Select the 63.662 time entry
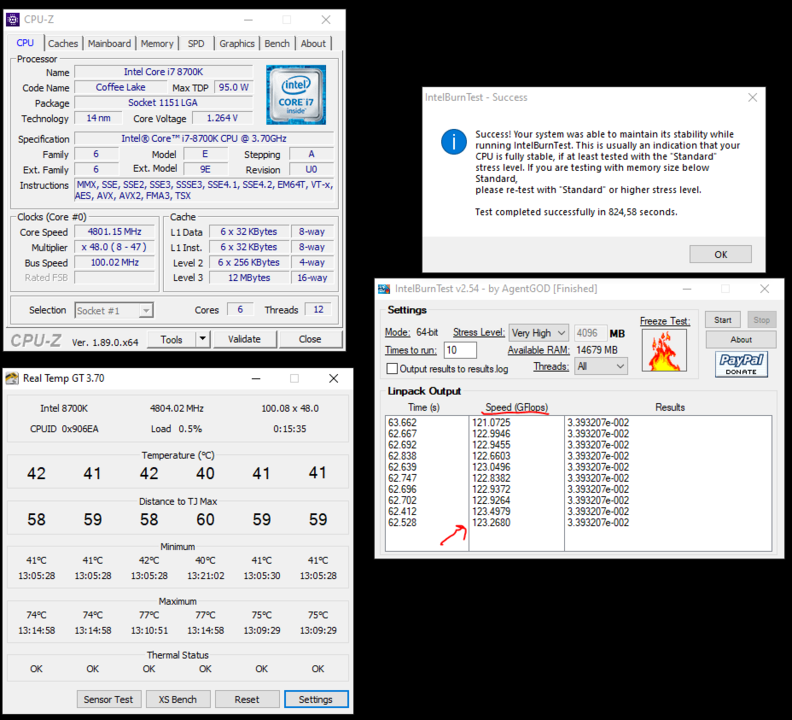Viewport: 792px width, 720px height. coord(402,422)
